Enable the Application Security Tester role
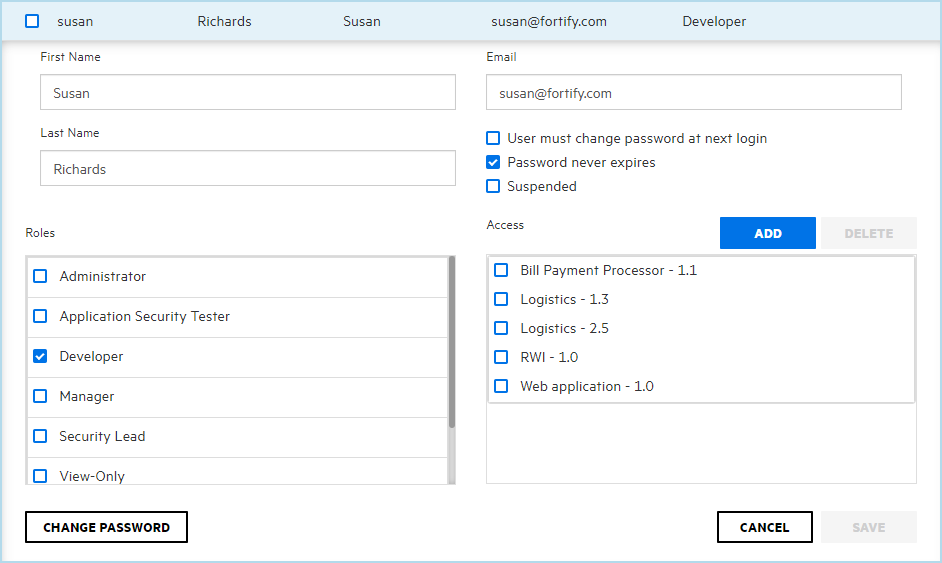This screenshot has width=942, height=563. (40, 317)
